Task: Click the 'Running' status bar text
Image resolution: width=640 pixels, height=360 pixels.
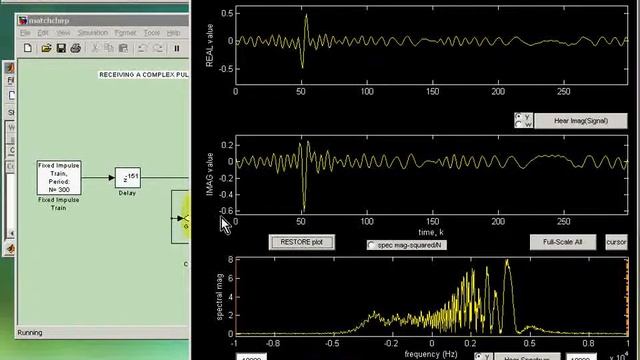Action: point(30,333)
